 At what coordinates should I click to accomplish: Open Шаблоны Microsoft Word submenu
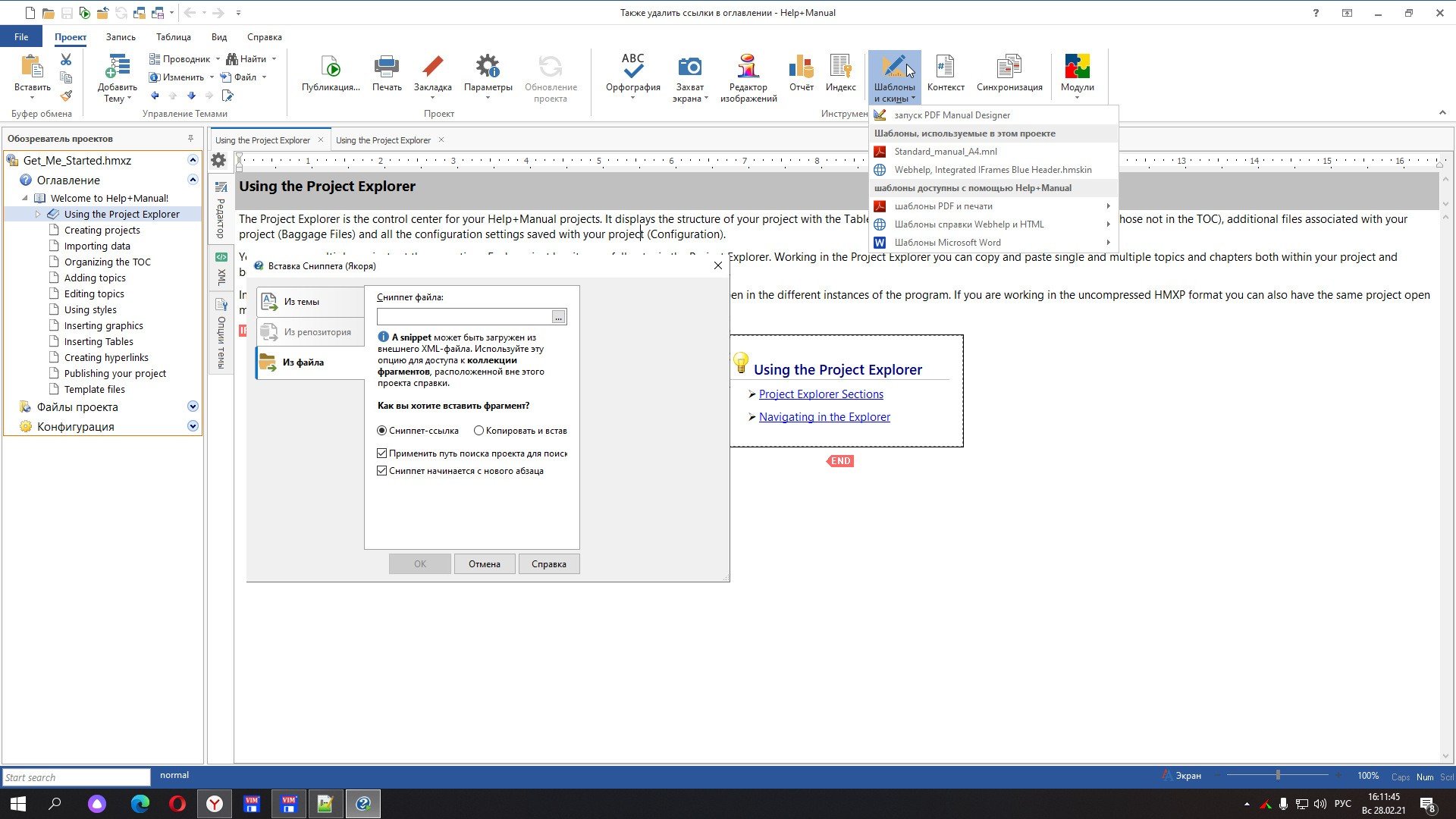pyautogui.click(x=993, y=243)
